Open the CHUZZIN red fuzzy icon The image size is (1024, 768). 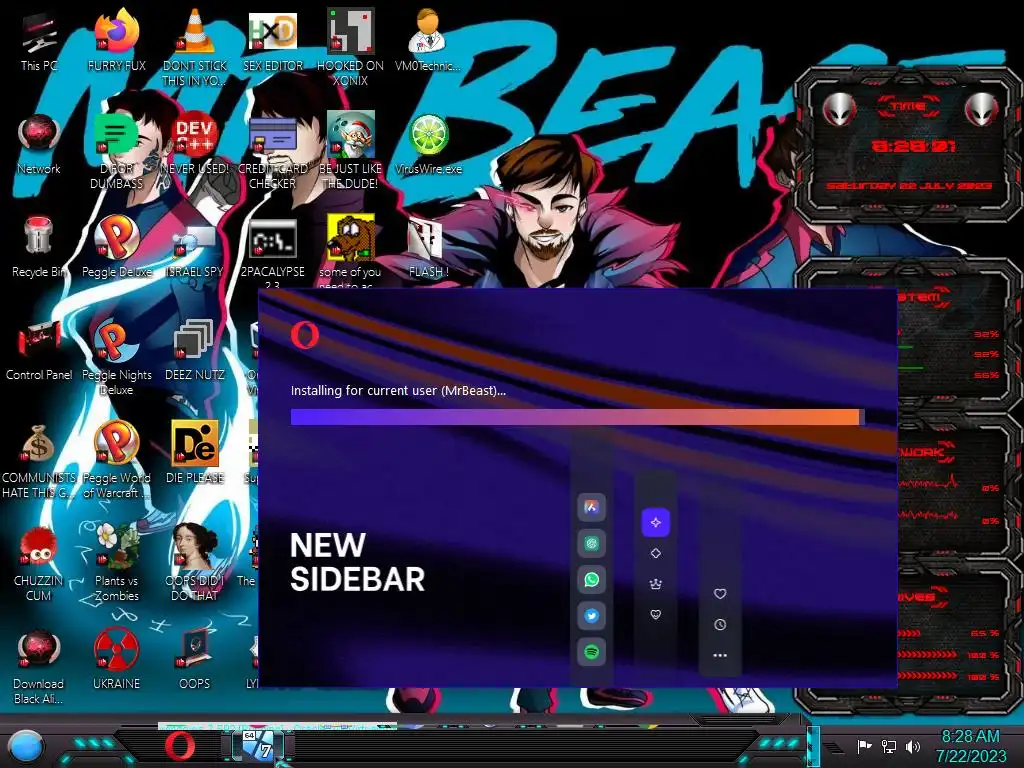coord(39,562)
